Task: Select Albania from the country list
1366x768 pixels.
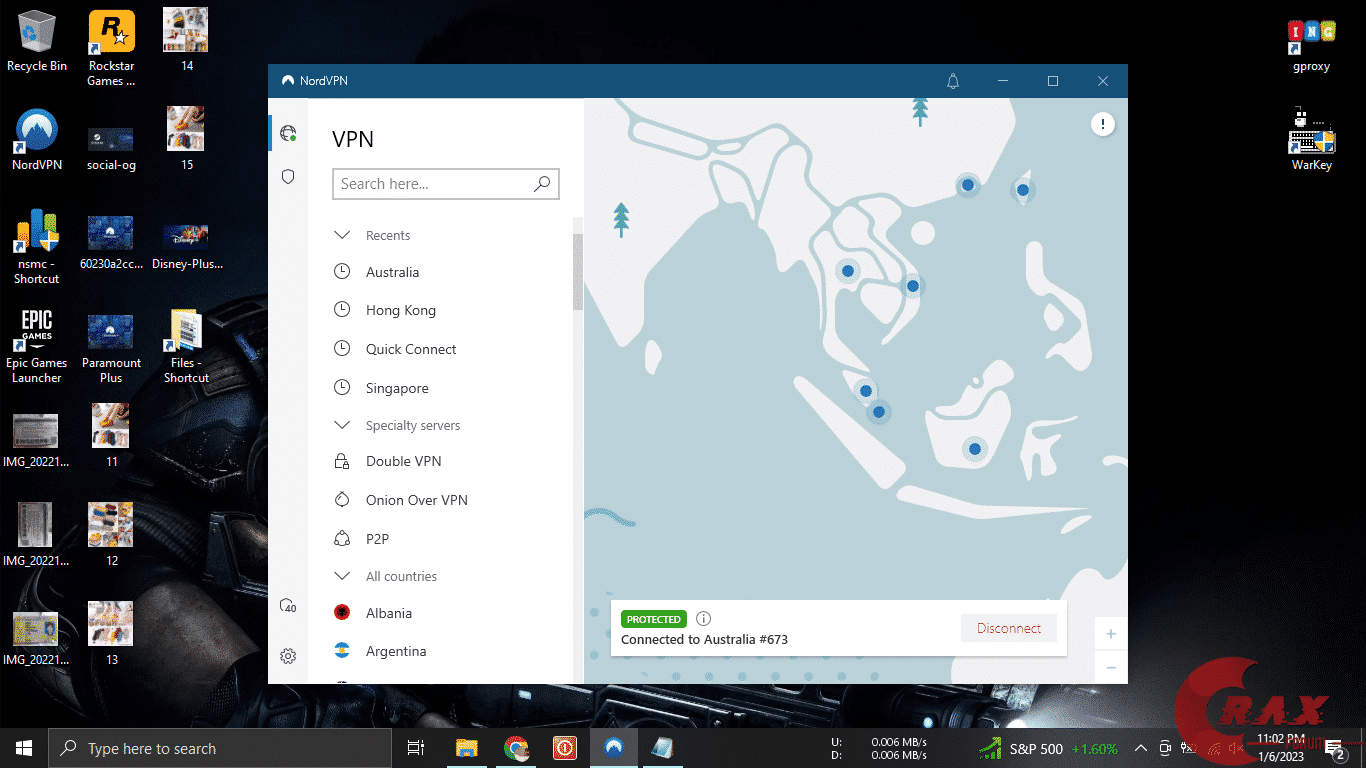Action: tap(390, 612)
